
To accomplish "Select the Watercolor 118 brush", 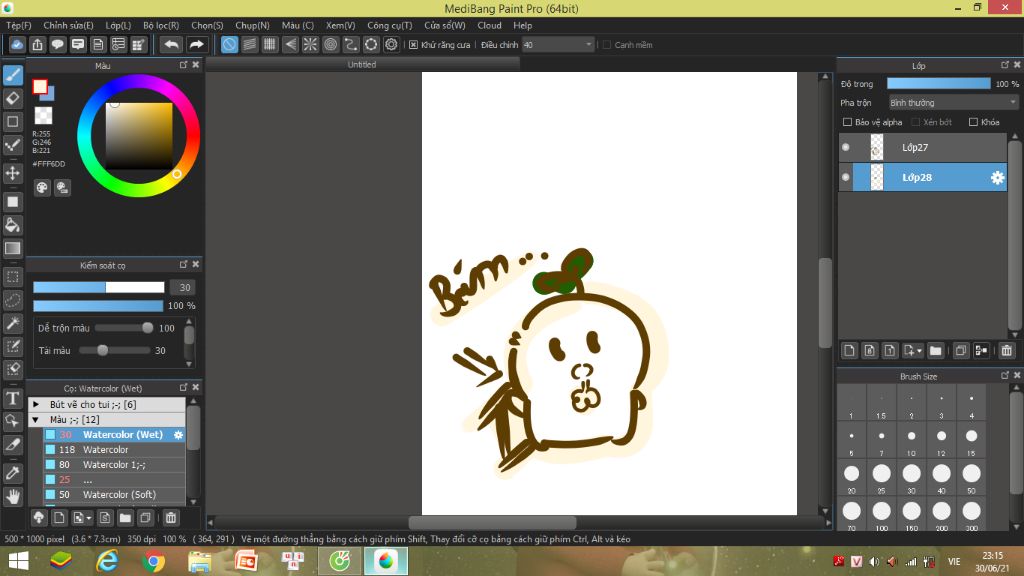I will tap(114, 450).
